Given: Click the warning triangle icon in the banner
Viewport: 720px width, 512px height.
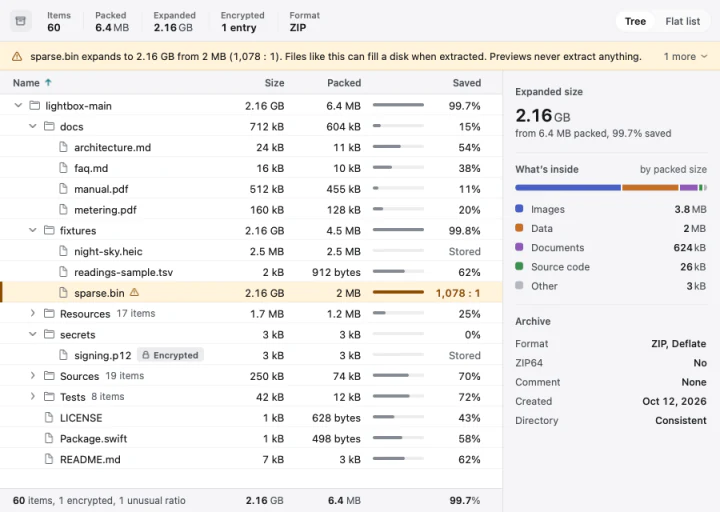Looking at the screenshot, I should tap(17, 56).
